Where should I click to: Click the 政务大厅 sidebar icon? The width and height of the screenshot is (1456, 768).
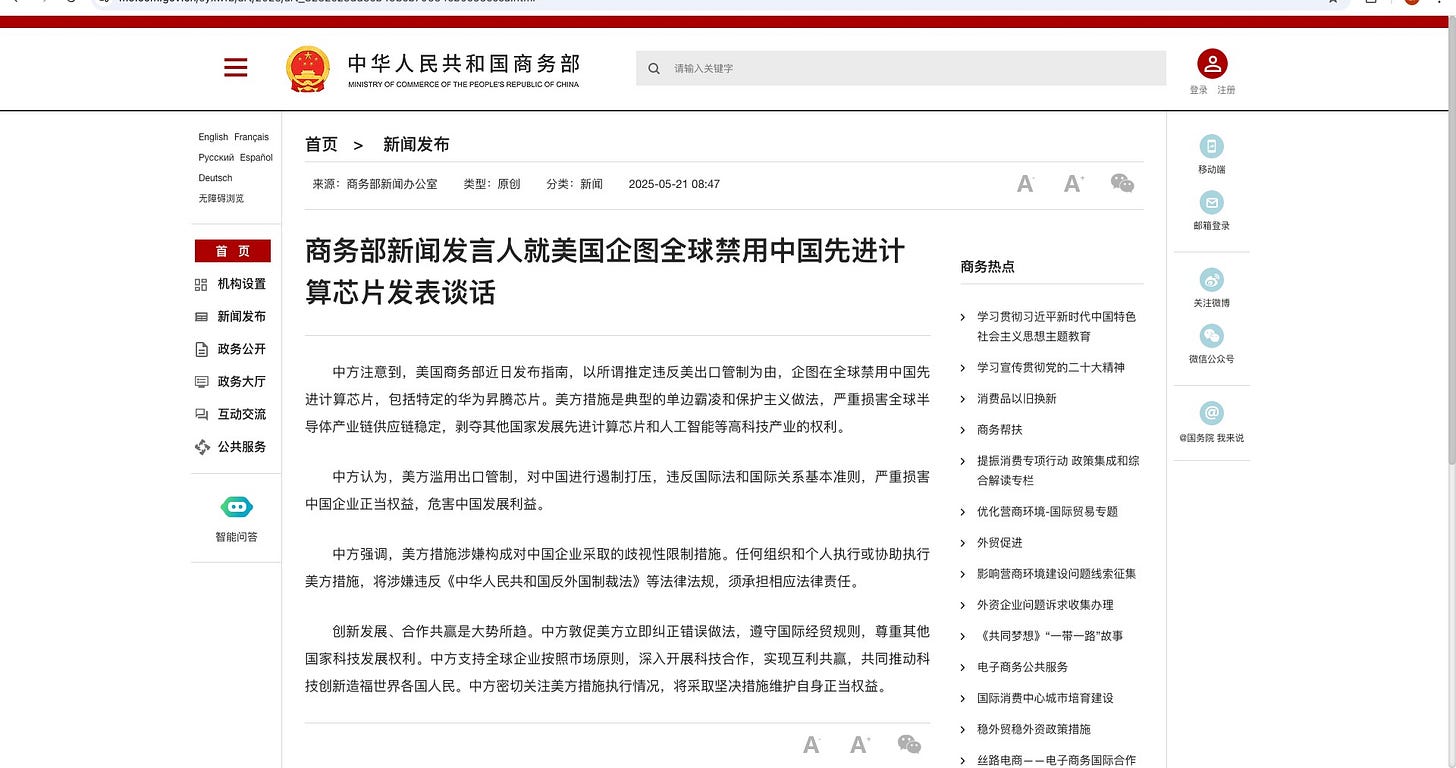[x=201, y=382]
